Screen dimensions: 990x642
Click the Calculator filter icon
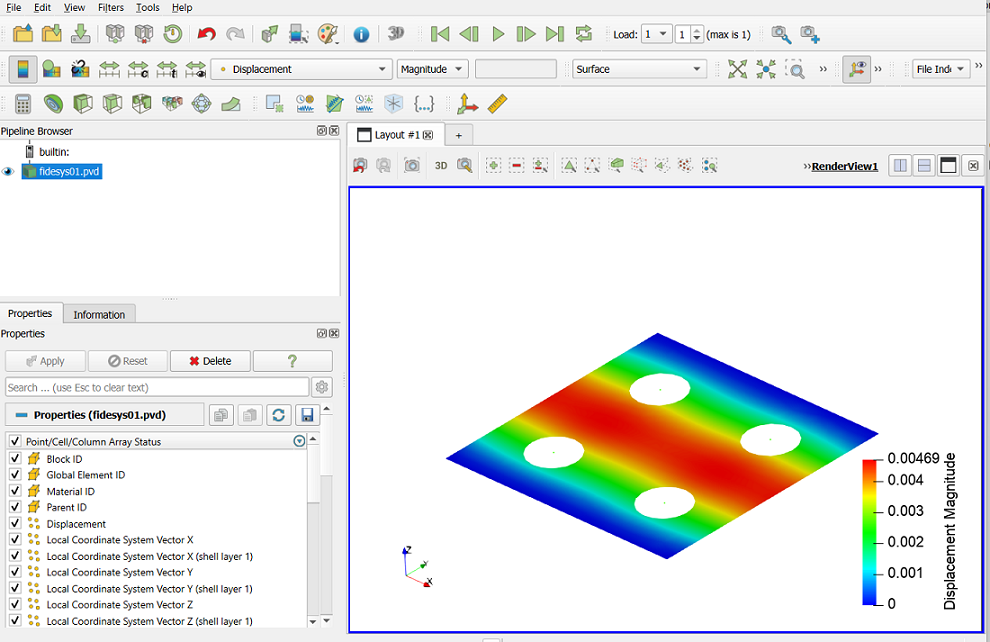click(x=23, y=104)
